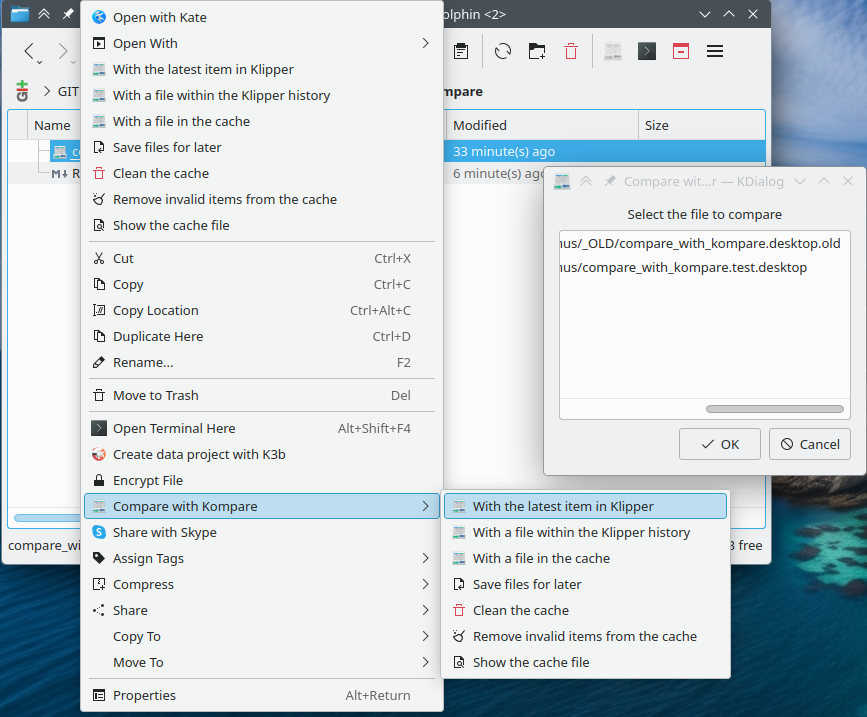The image size is (867, 717).
Task: Choose Copy Location entry
Action: [x=262, y=311]
